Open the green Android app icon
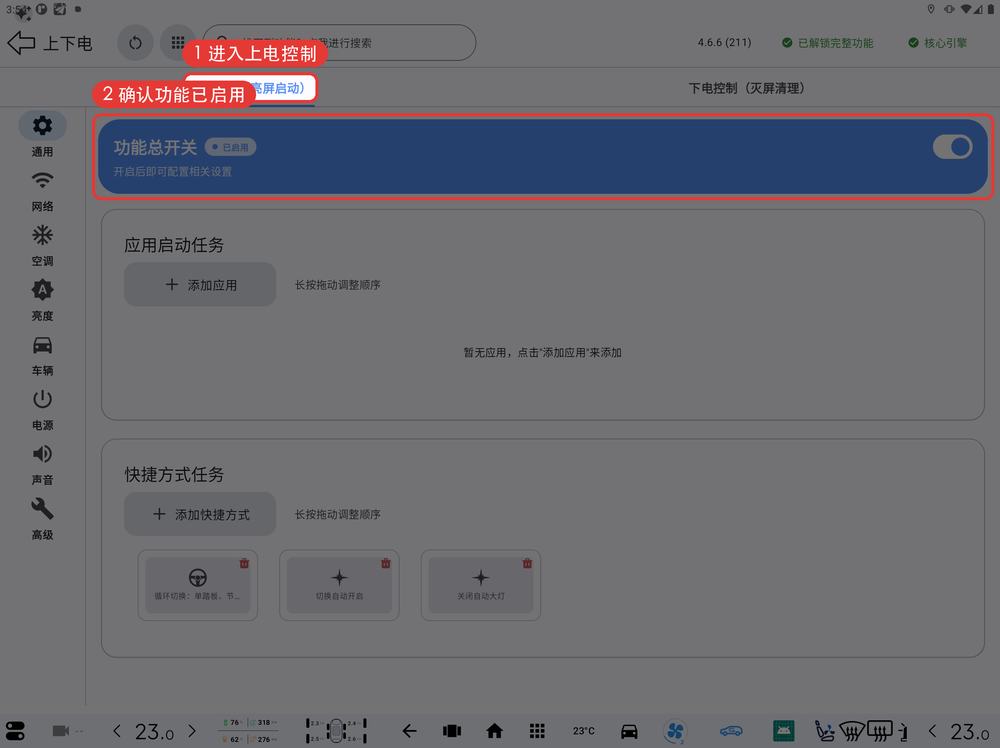Viewport: 1000px width, 748px height. 783,731
